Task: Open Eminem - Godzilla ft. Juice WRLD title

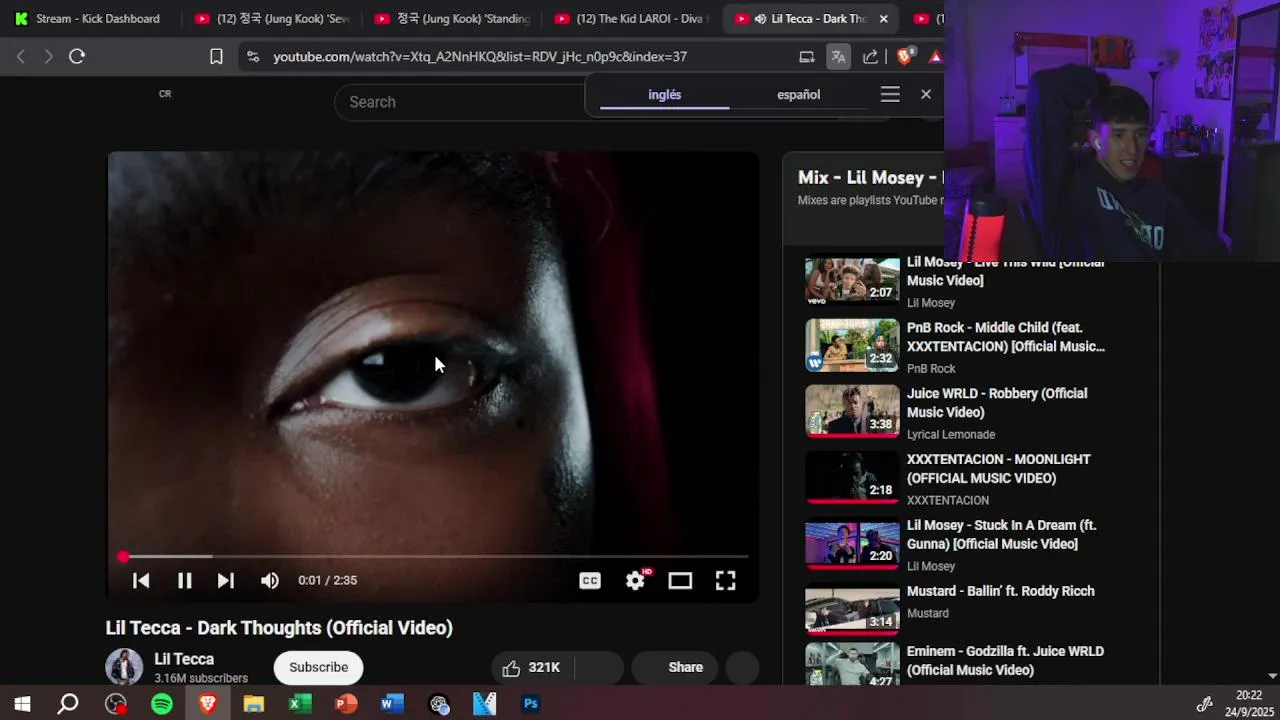Action: [1005, 660]
